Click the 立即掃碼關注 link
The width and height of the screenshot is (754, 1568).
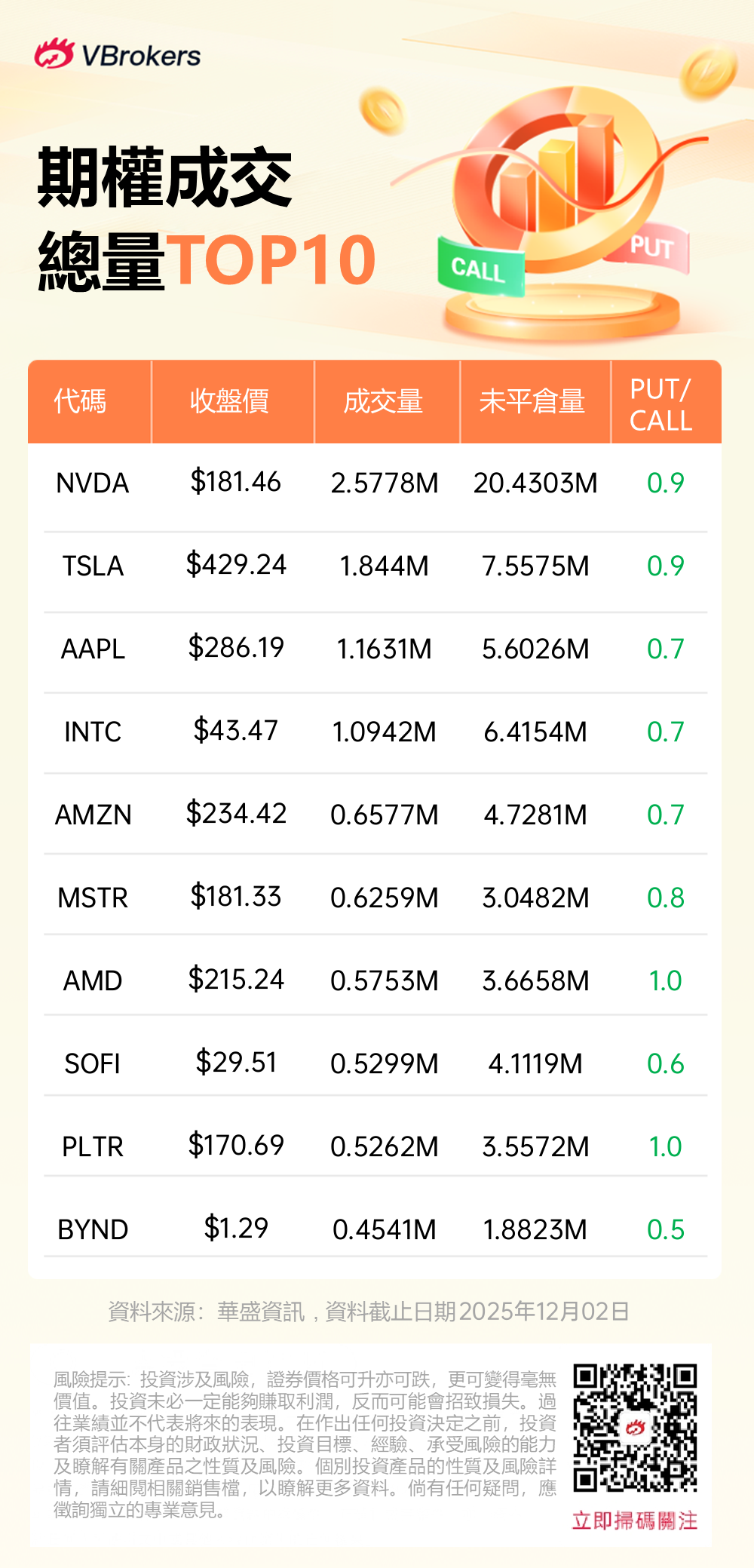(x=634, y=1520)
